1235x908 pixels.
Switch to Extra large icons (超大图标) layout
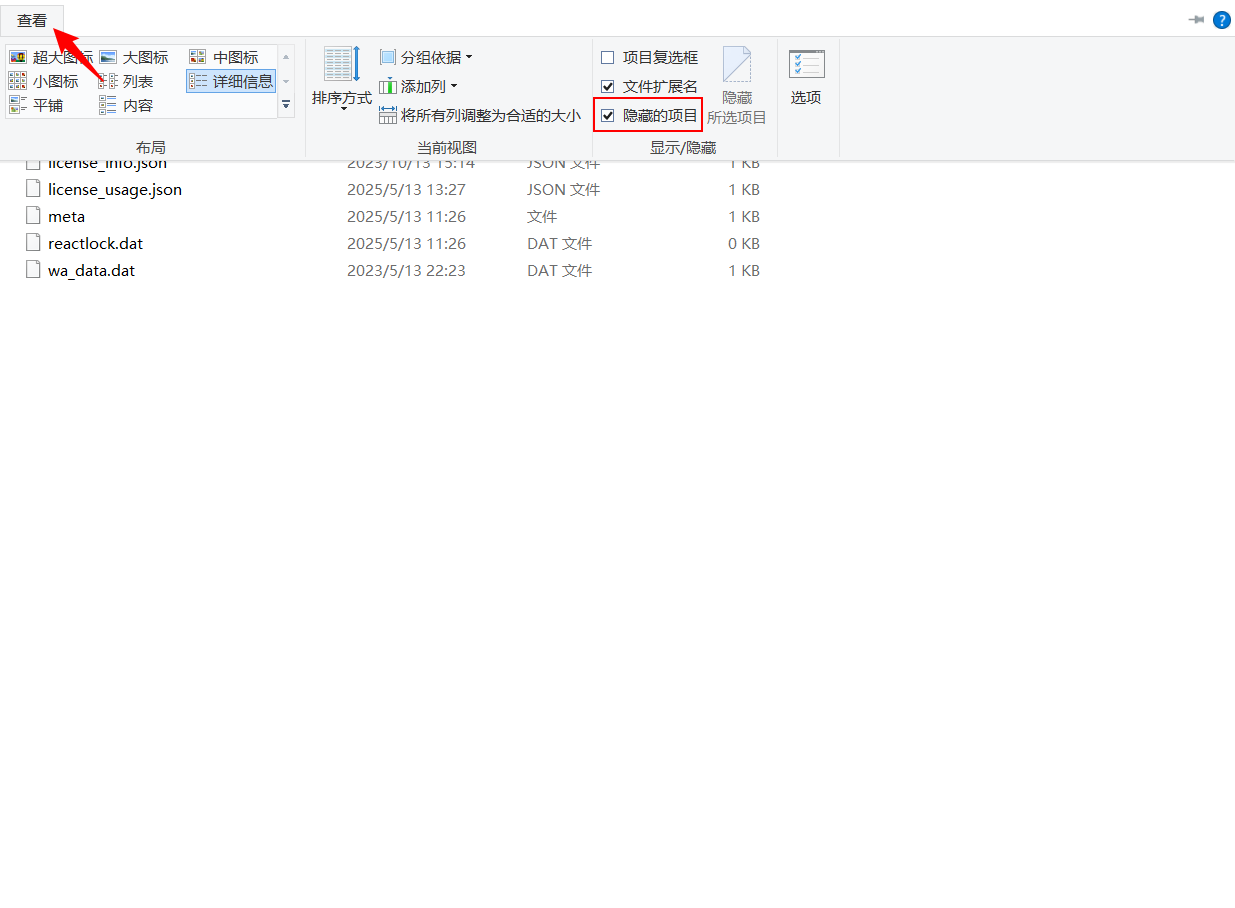pos(51,57)
